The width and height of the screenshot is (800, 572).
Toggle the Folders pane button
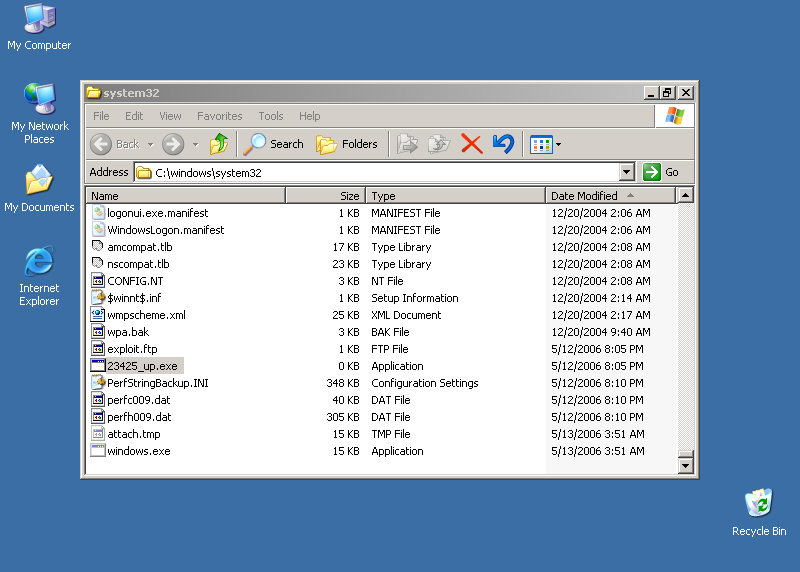(x=347, y=144)
